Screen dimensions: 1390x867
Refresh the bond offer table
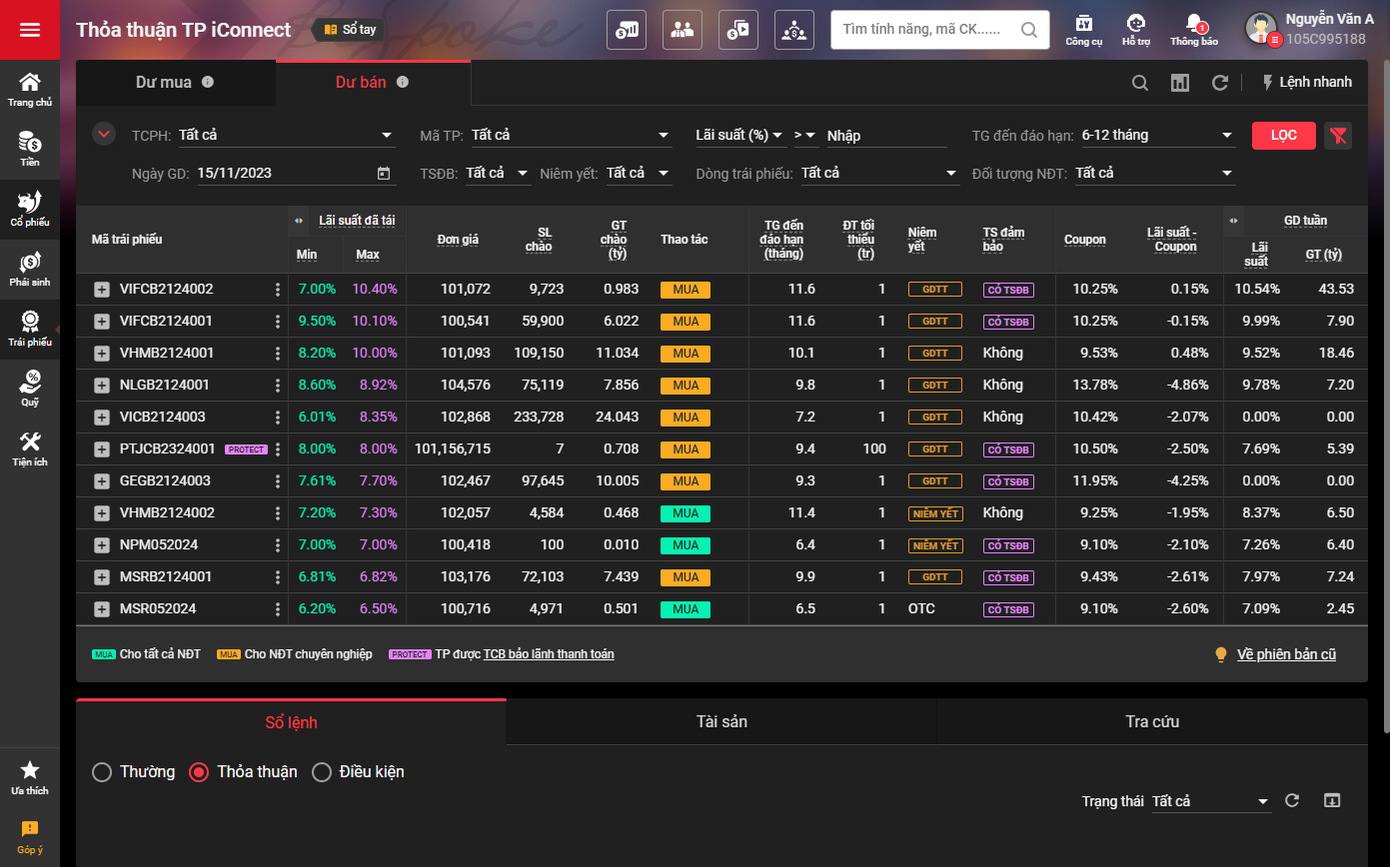[x=1219, y=83]
